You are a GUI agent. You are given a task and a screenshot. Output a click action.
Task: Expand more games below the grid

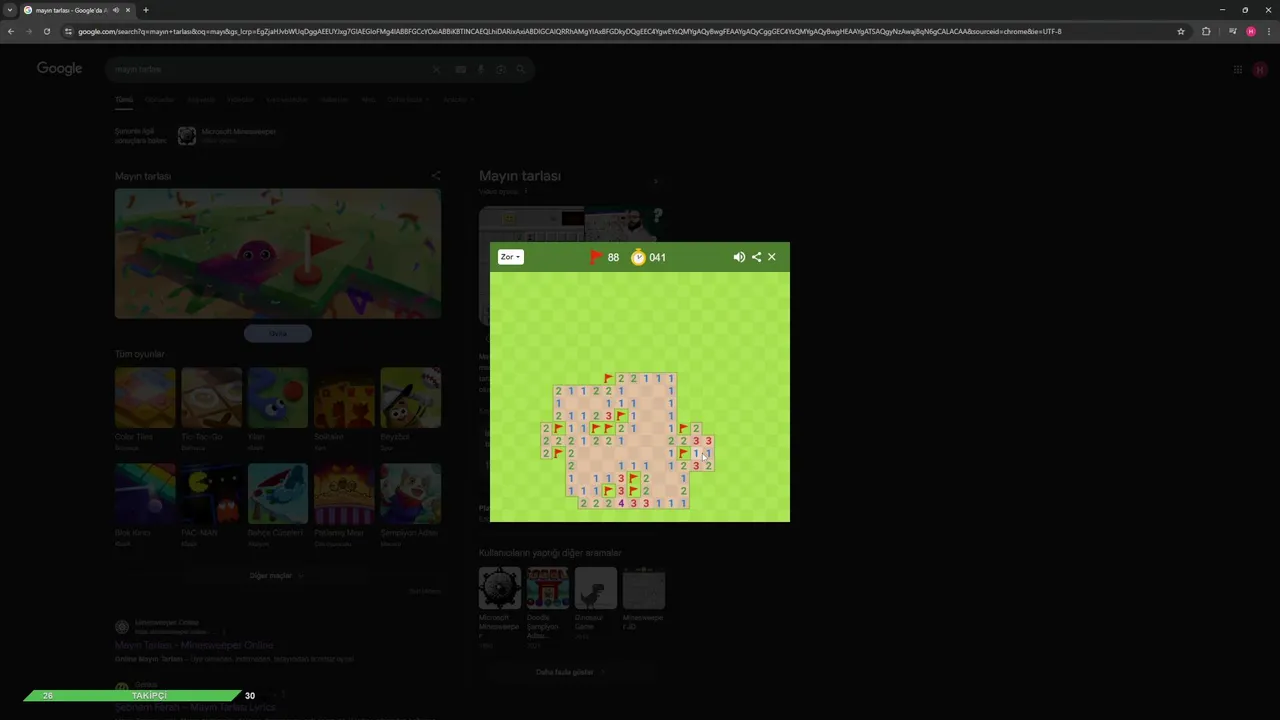click(277, 576)
